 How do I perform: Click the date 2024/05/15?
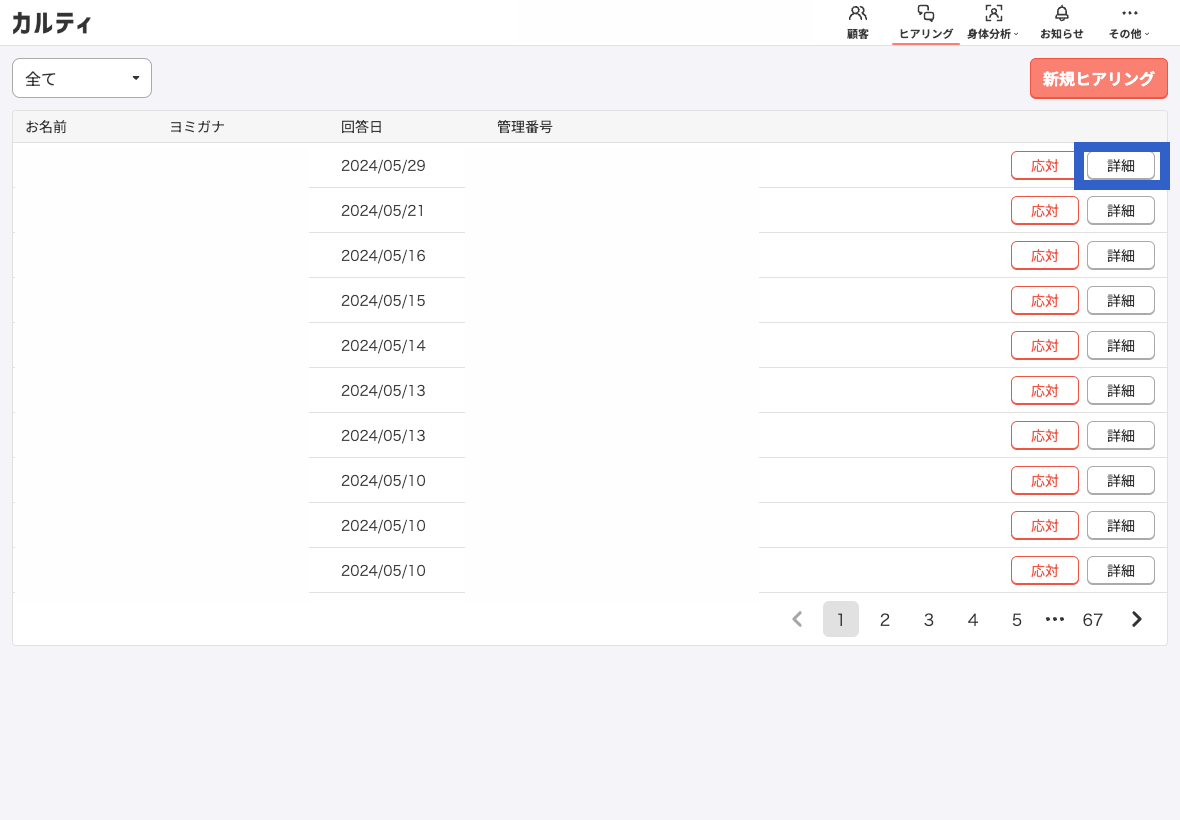pos(383,301)
